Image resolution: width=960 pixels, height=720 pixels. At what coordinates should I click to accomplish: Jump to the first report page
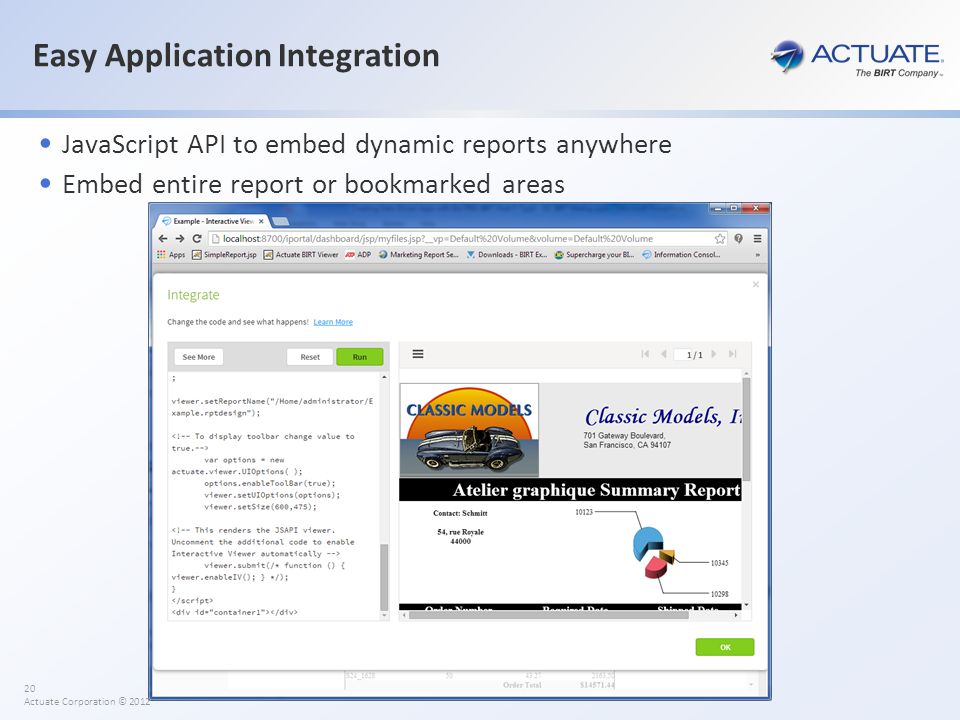(645, 354)
